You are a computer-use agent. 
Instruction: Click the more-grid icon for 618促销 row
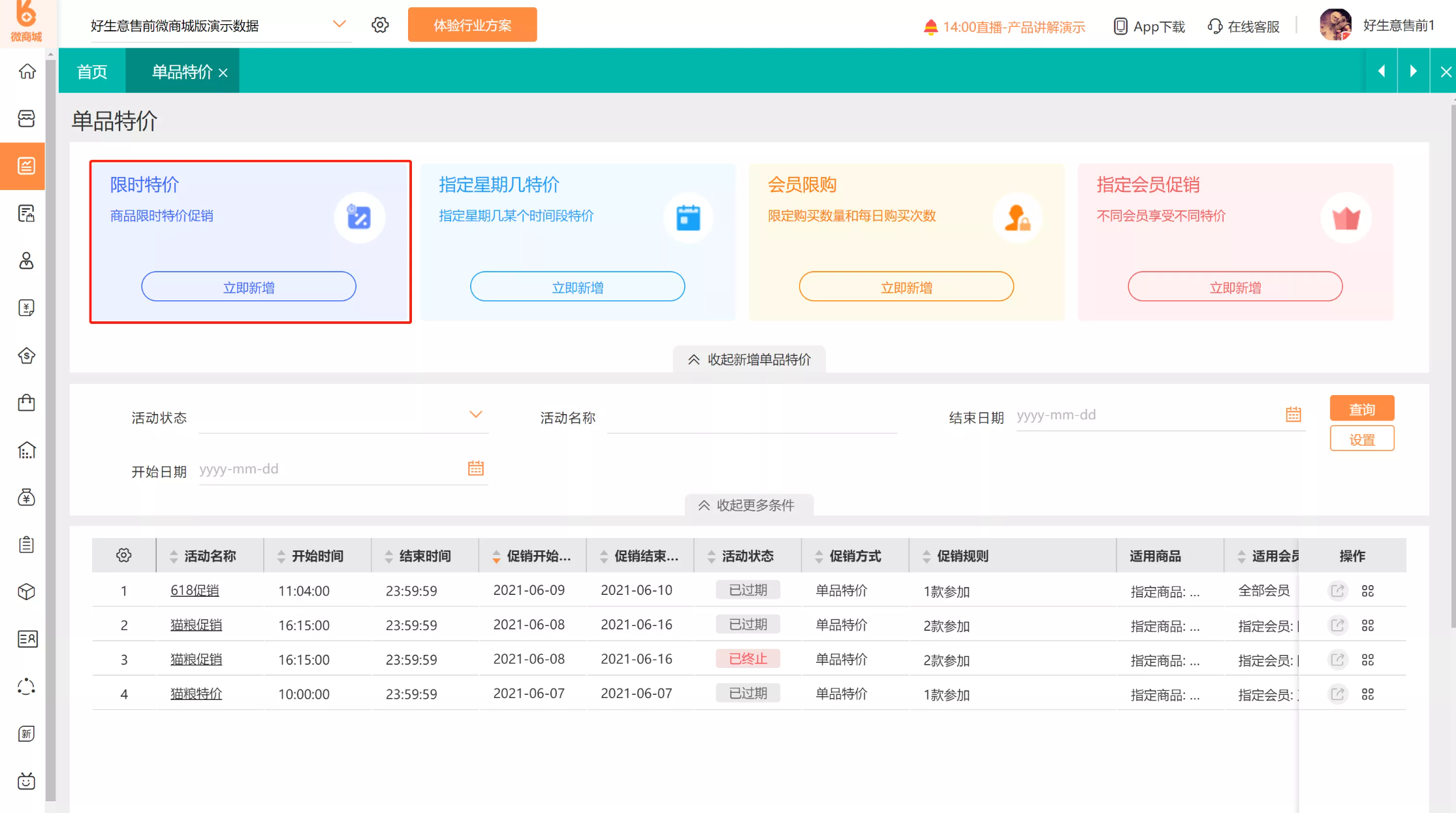(1368, 591)
